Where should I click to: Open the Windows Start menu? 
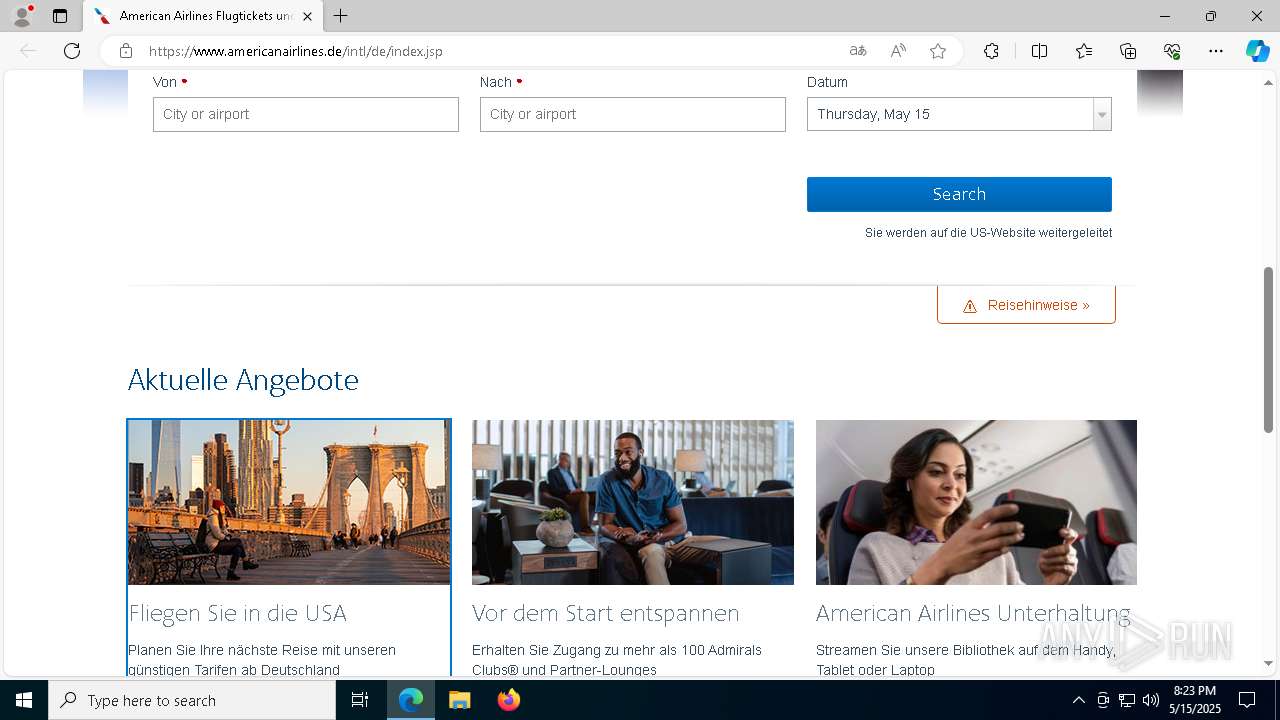[x=24, y=700]
